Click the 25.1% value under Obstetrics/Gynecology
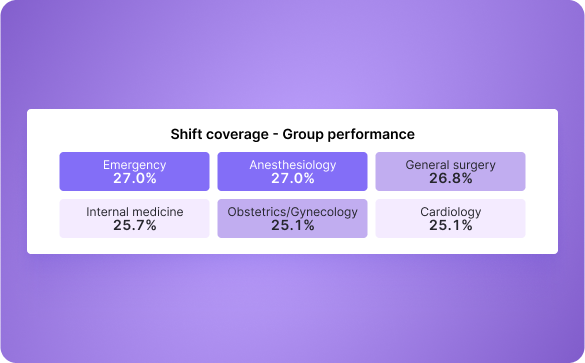 tap(292, 225)
